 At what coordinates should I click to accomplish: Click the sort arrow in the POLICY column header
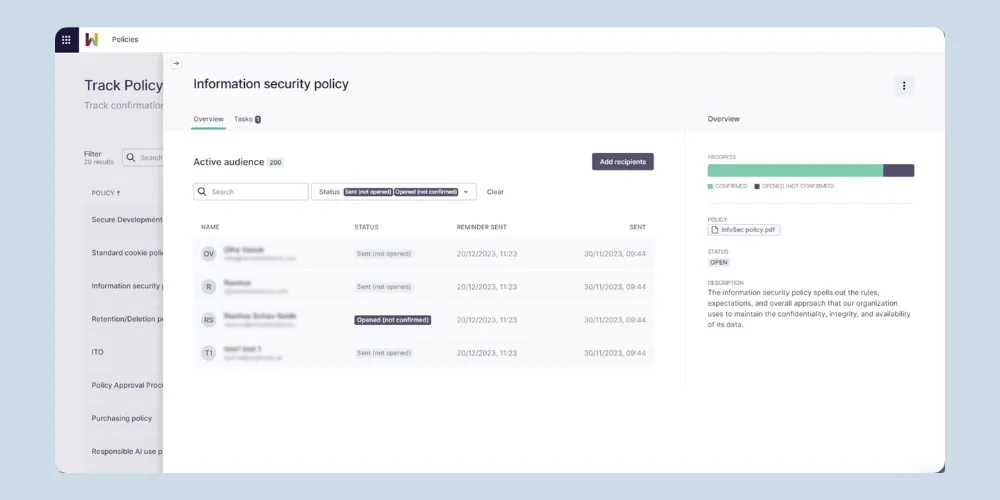[x=118, y=193]
